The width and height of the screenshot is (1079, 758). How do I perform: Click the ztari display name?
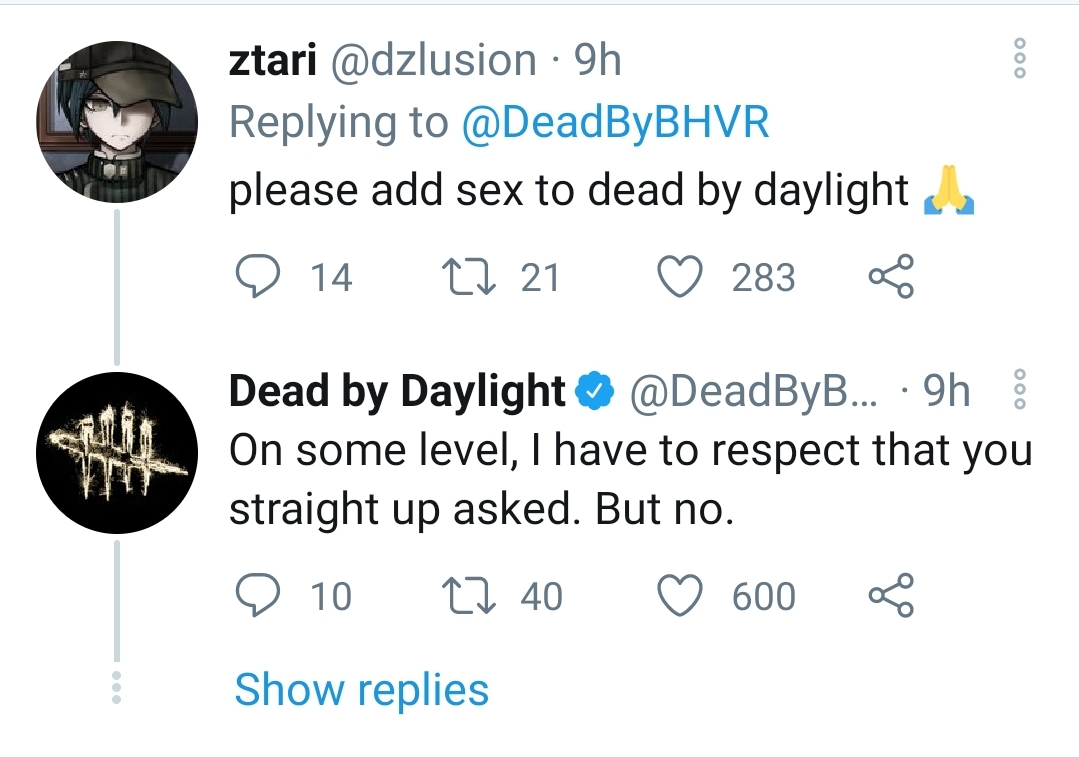click(x=273, y=60)
